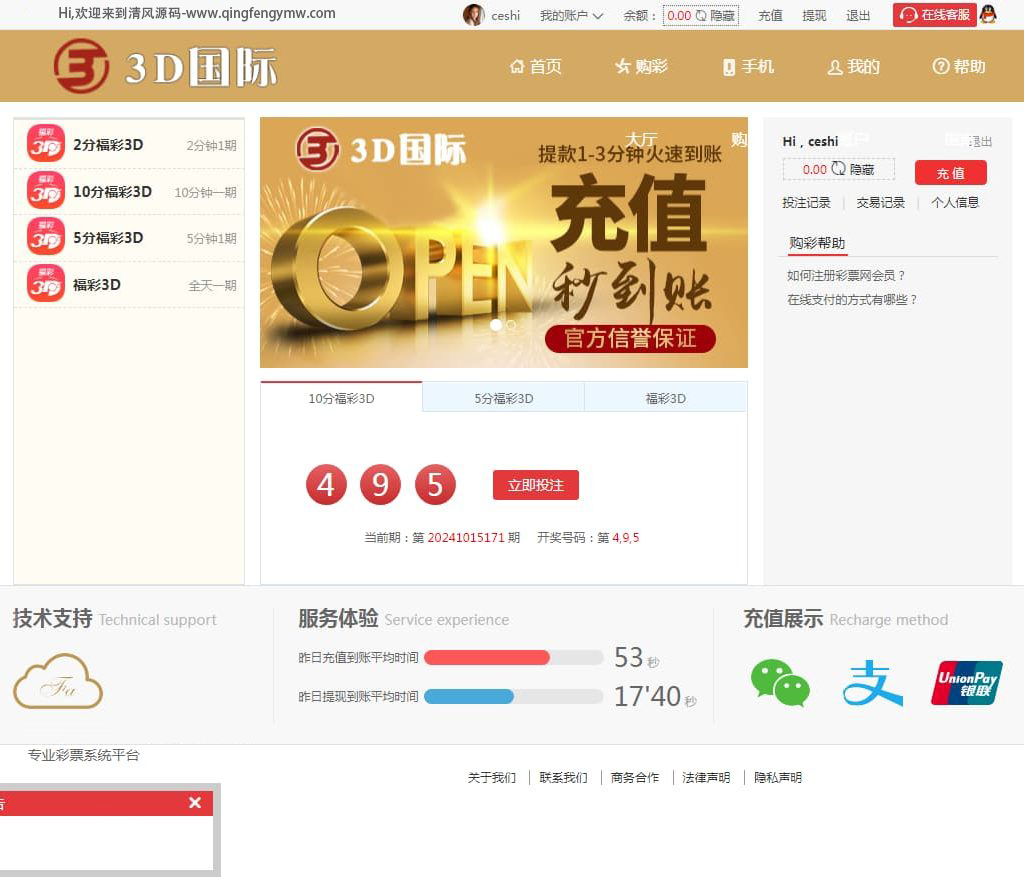Click the red 昨日充值到账 progress bar
The height and width of the screenshot is (877, 1024).
(x=487, y=658)
